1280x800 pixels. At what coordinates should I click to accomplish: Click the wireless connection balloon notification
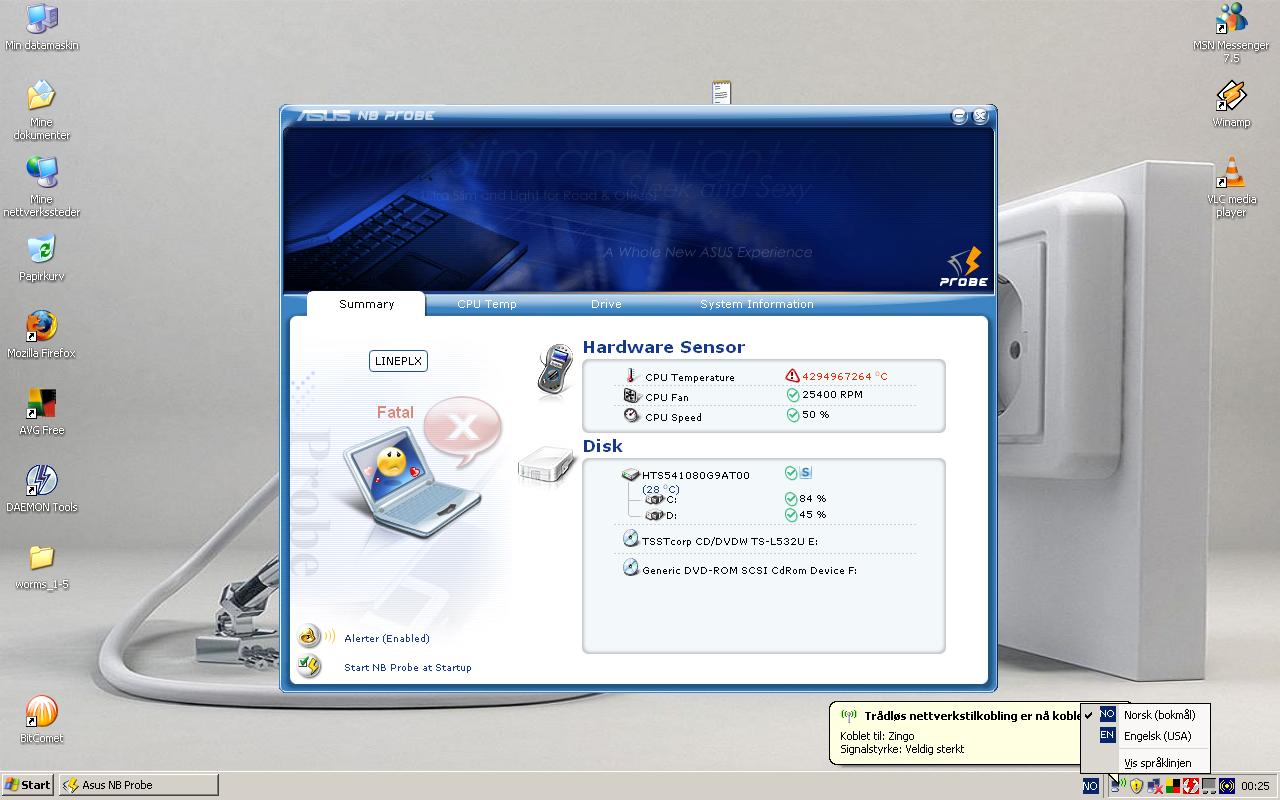coord(955,733)
